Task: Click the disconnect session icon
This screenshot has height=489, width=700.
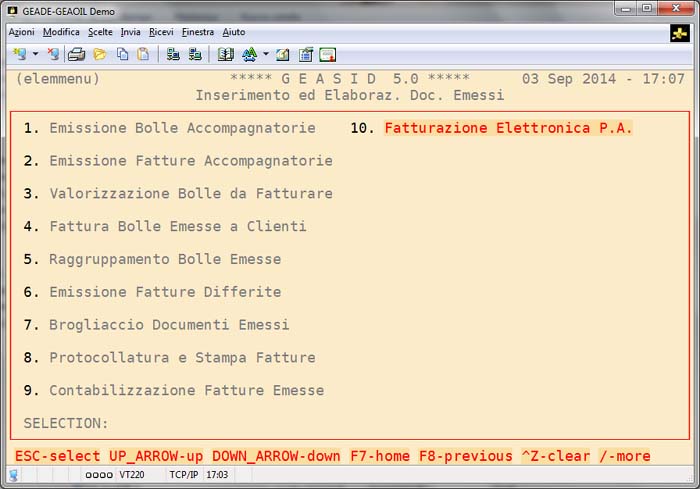Action: tap(53, 54)
